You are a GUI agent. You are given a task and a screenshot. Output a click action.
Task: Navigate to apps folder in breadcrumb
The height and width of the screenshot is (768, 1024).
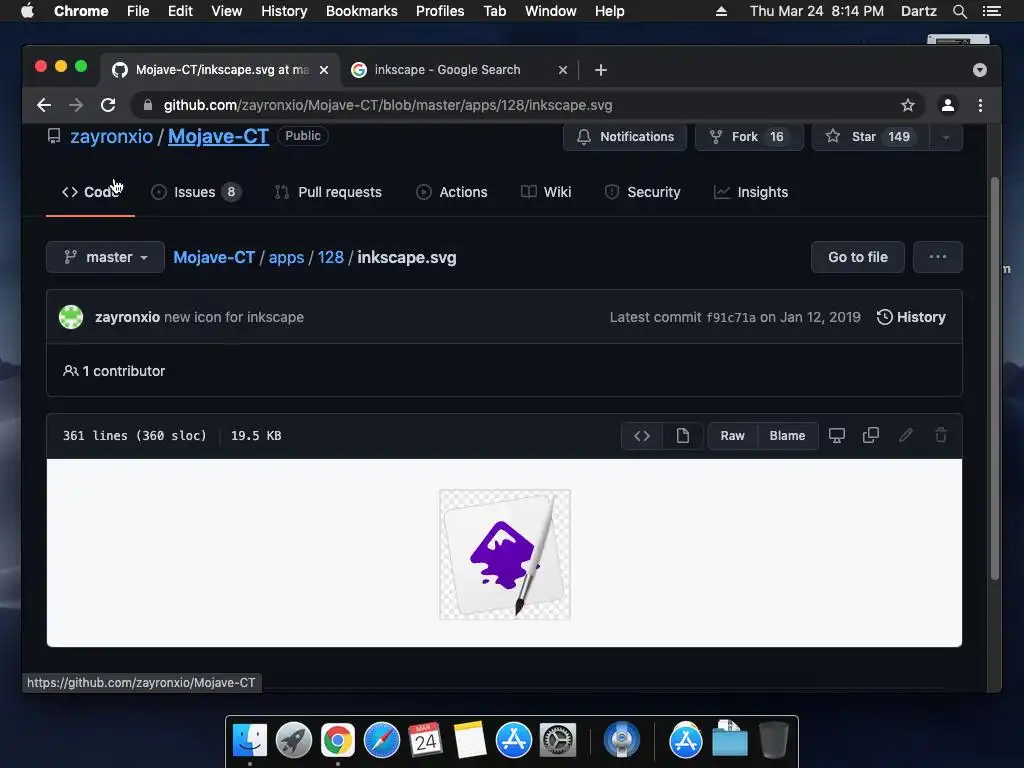click(287, 257)
